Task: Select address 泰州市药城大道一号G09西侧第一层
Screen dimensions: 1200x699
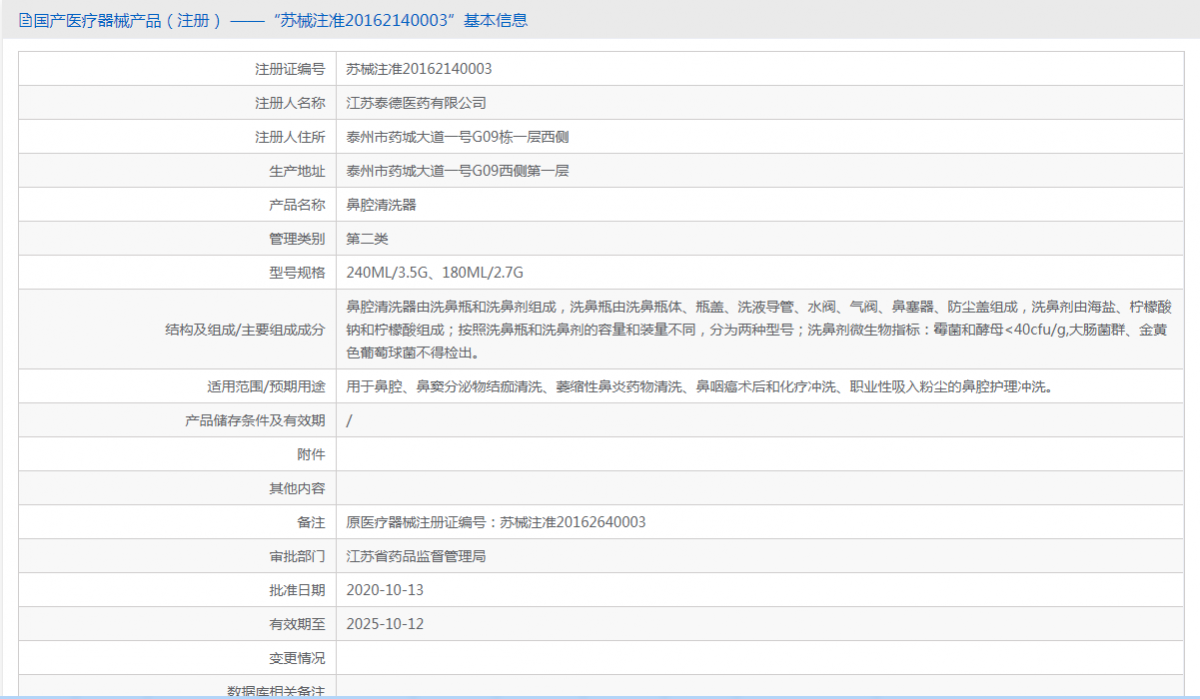Action: point(458,171)
